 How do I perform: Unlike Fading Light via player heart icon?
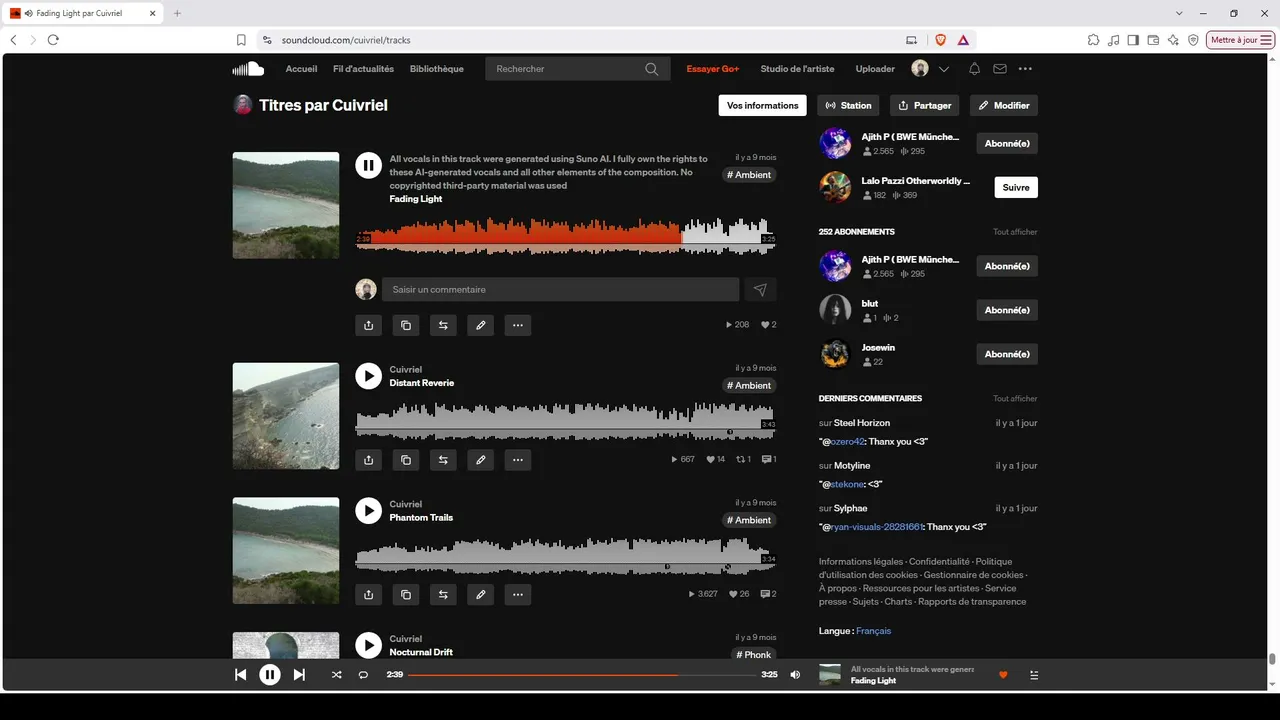pyautogui.click(x=1003, y=675)
